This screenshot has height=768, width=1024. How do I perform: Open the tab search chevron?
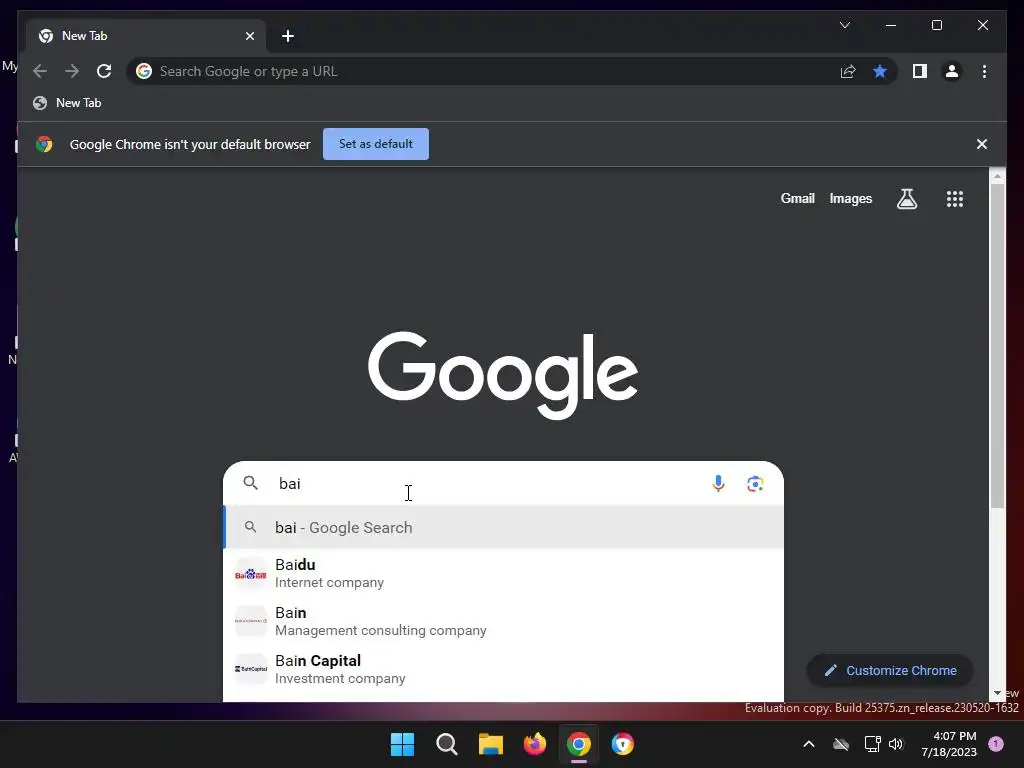844,25
